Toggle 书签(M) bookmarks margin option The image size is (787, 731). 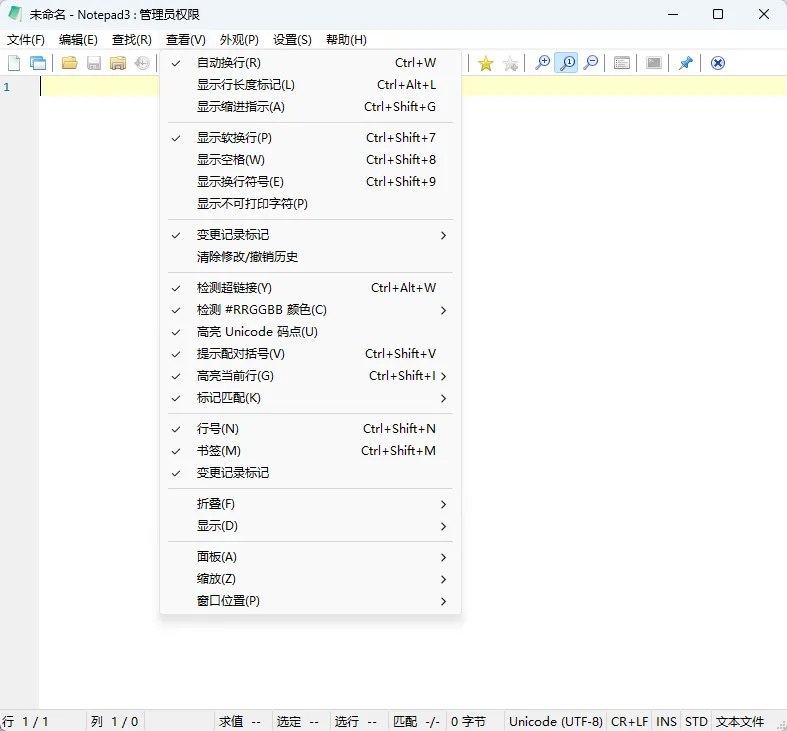pos(310,451)
